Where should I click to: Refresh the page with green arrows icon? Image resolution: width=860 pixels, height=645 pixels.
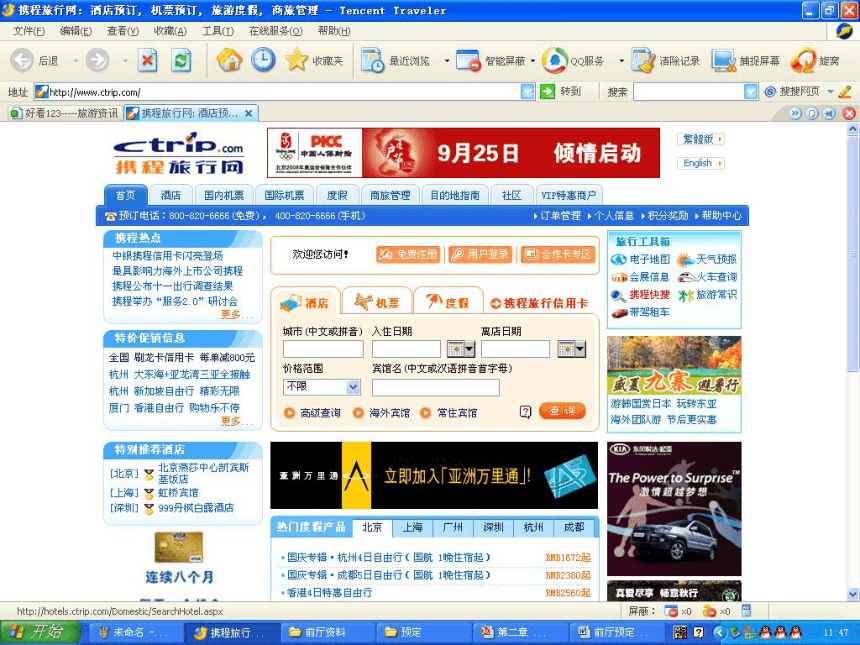pyautogui.click(x=181, y=60)
